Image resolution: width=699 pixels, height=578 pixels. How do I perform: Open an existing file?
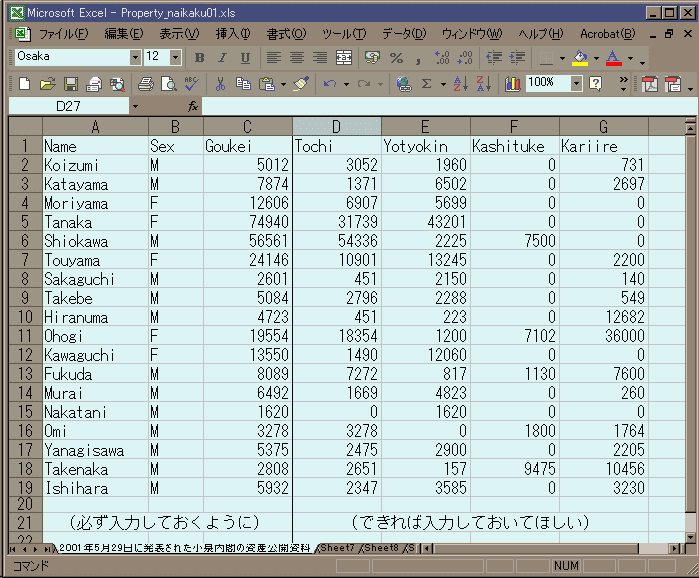(x=47, y=83)
